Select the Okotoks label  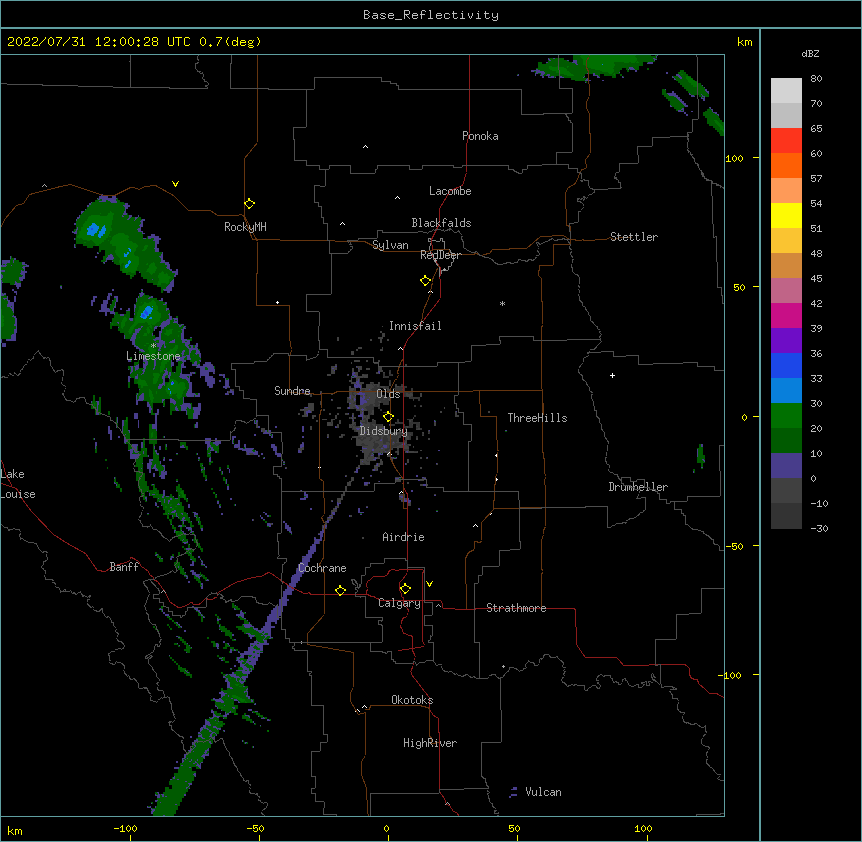tap(412, 700)
